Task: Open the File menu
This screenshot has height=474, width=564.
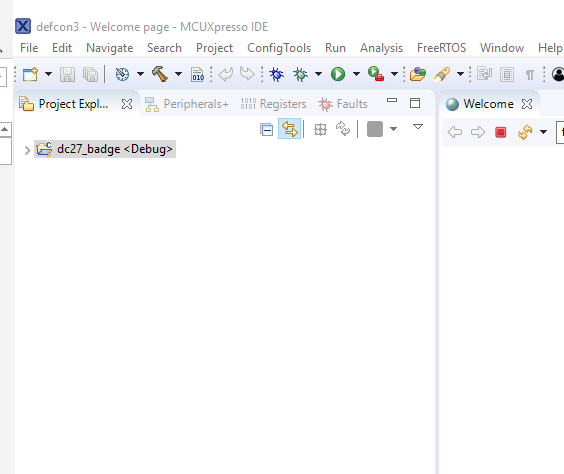Action: tap(29, 48)
